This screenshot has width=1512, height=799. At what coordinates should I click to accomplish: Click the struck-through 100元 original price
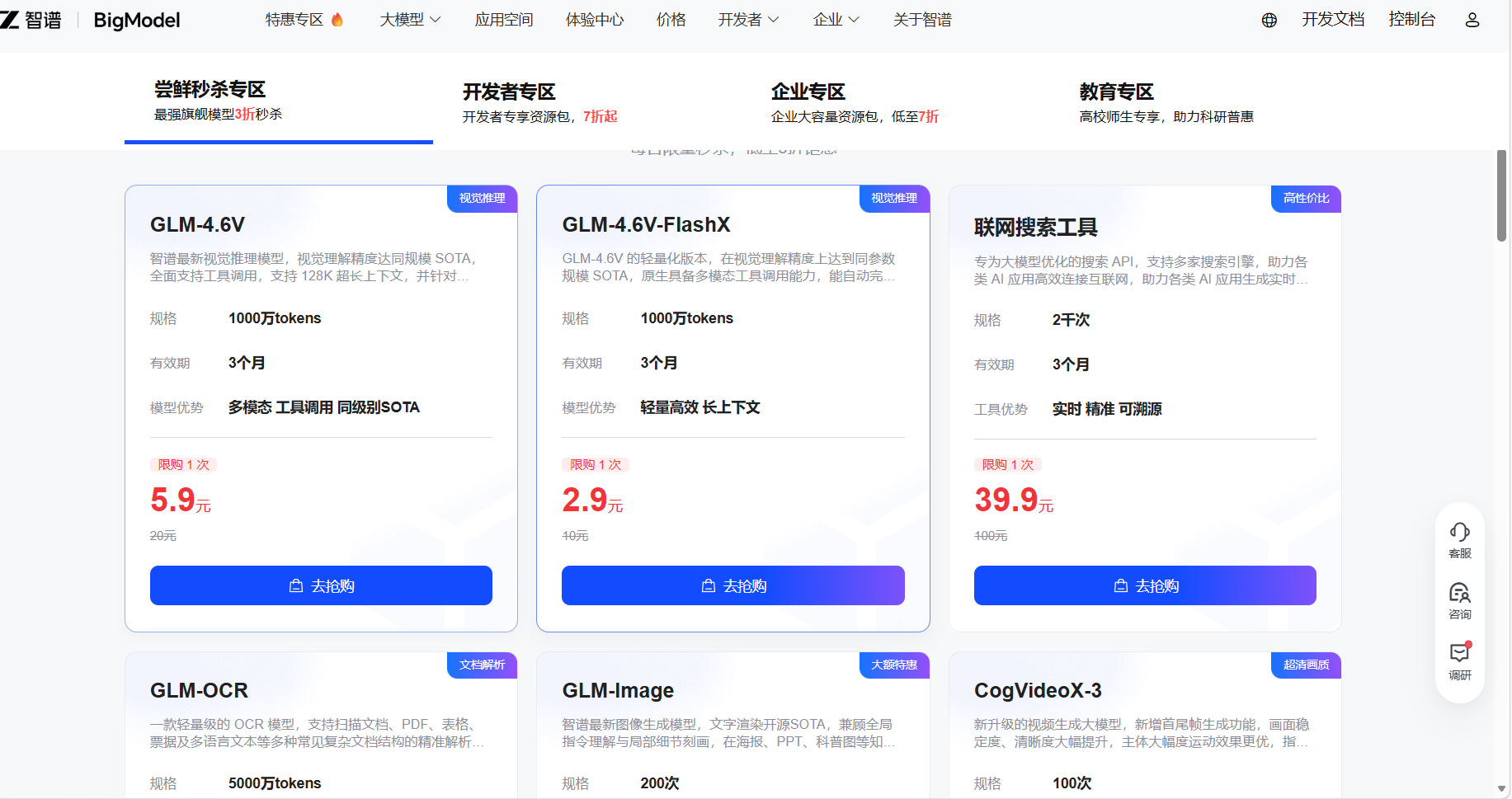coord(991,536)
